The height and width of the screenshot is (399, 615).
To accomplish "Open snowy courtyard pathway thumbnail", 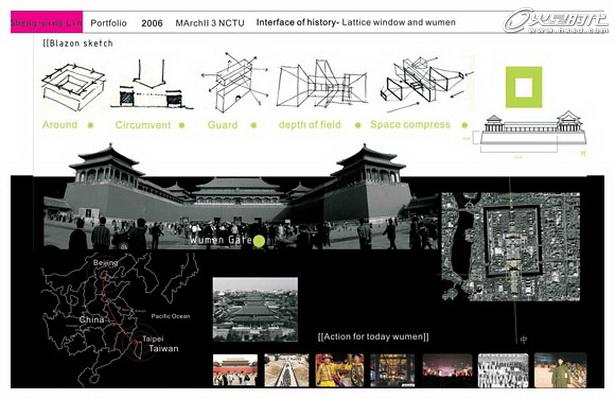I will click(287, 370).
